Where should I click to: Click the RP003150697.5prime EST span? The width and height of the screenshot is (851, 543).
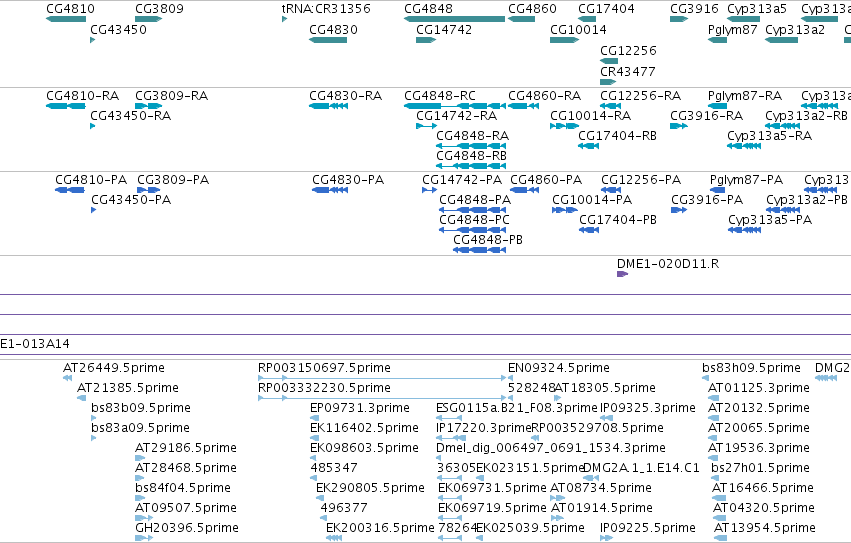click(x=382, y=378)
